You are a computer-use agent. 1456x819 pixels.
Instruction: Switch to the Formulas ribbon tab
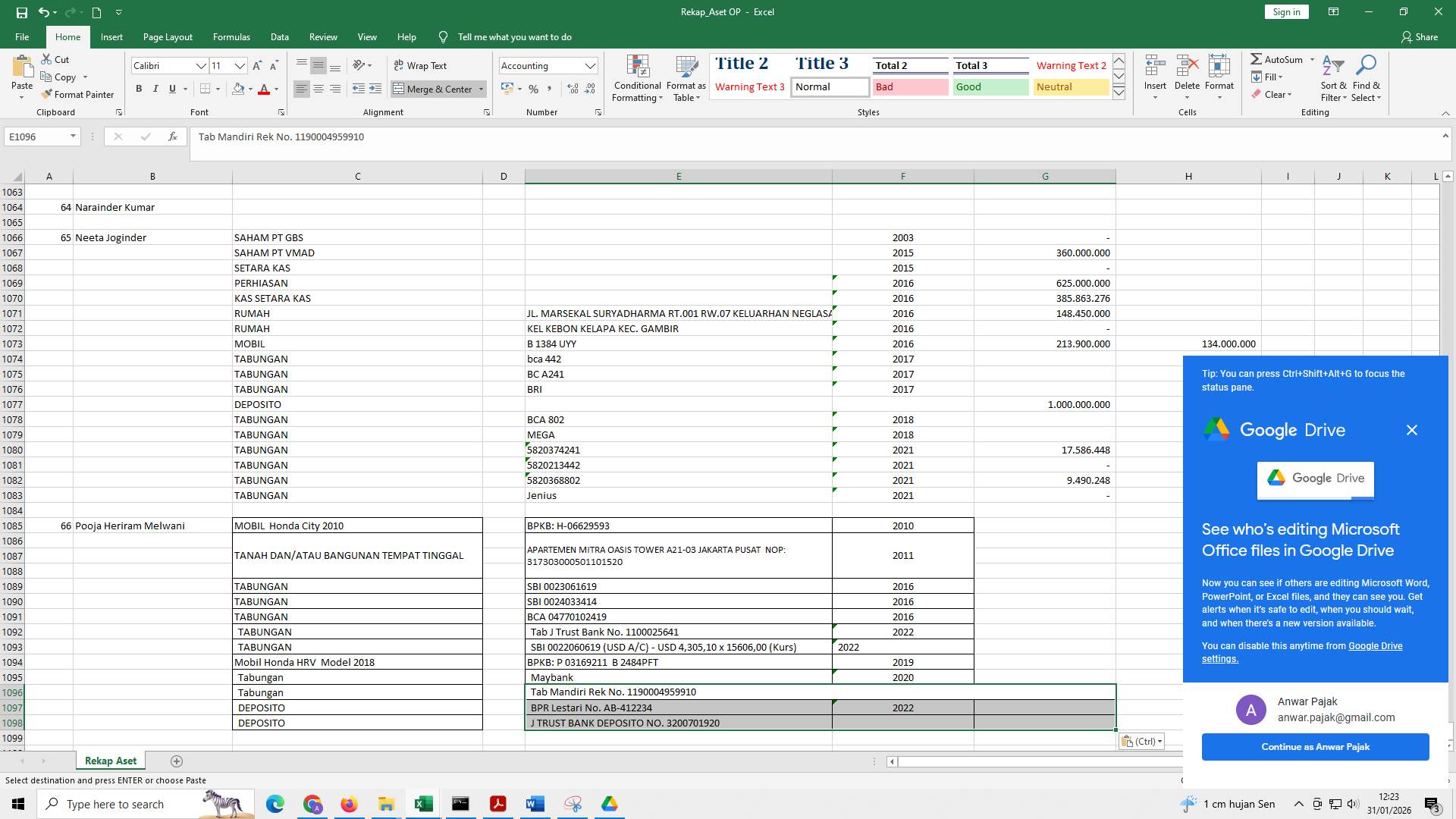click(x=231, y=36)
